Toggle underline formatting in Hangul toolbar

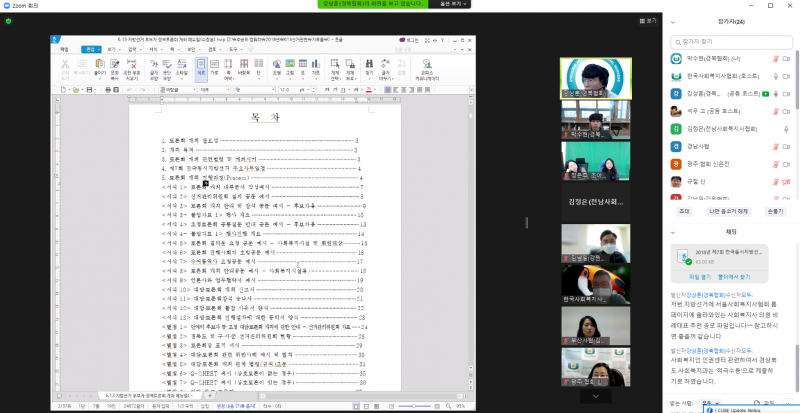[343, 90]
